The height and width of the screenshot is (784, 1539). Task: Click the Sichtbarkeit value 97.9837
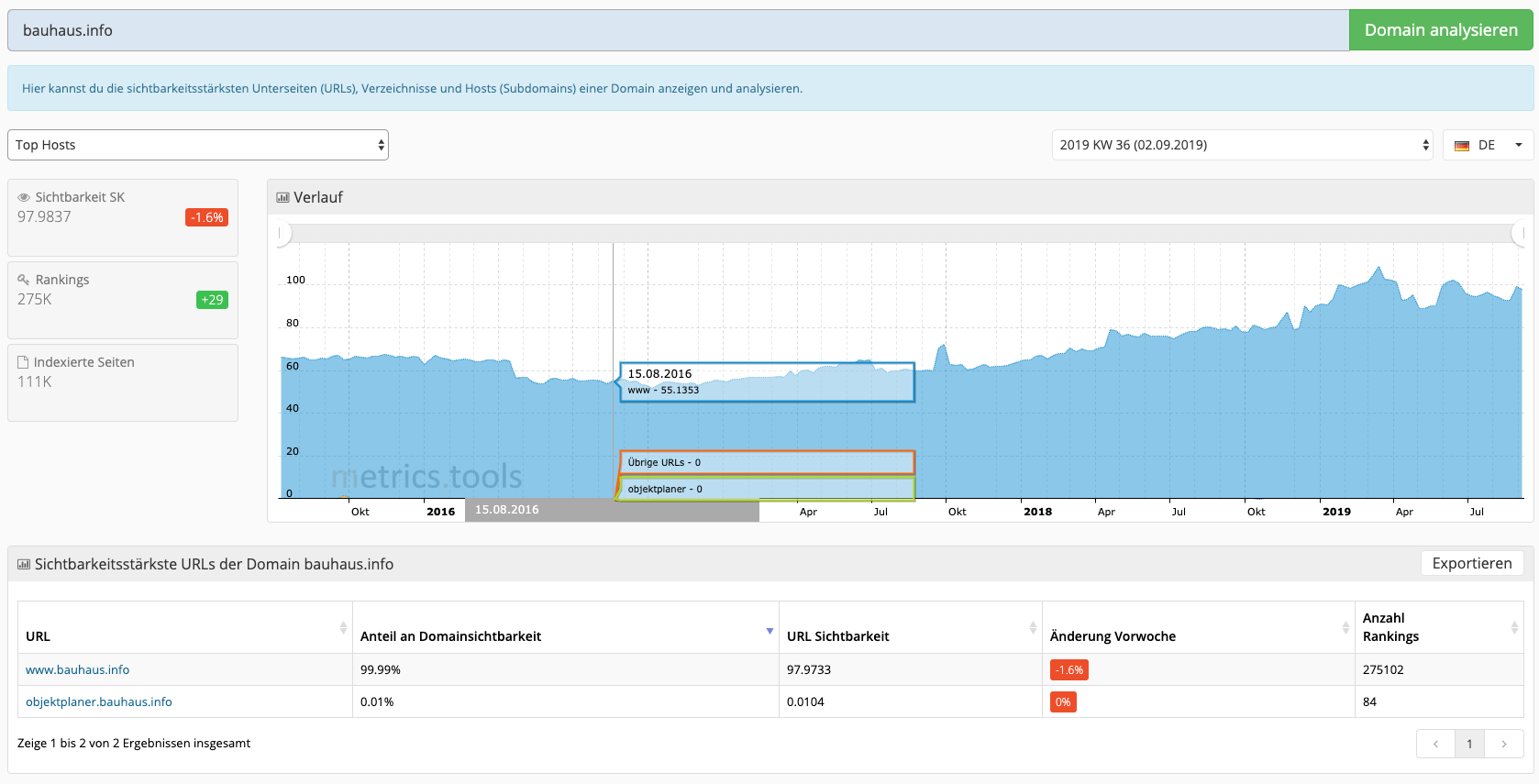click(44, 216)
